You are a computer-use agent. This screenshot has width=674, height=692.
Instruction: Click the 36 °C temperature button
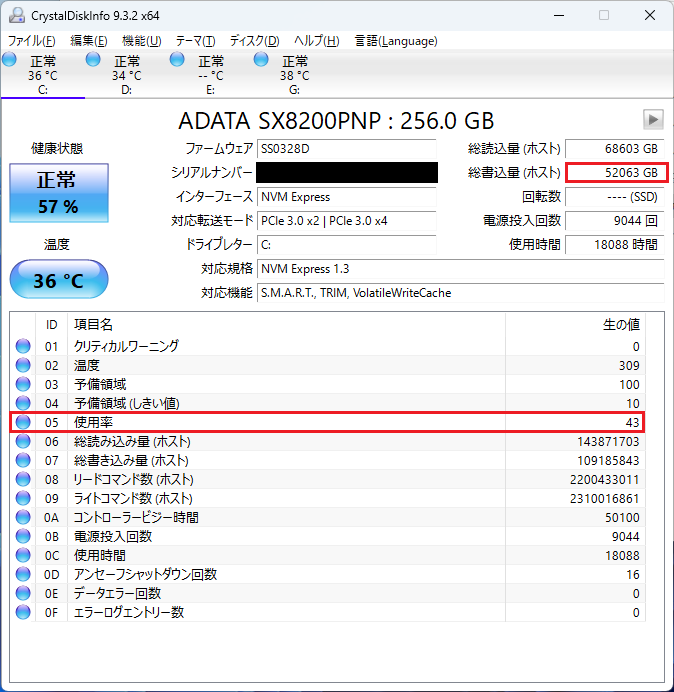coord(59,279)
